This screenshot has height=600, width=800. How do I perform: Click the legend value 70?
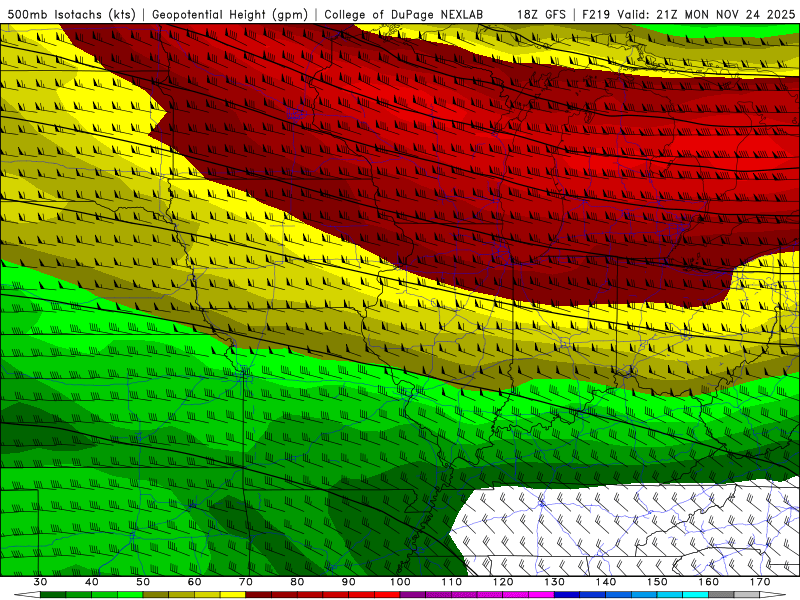click(x=246, y=582)
